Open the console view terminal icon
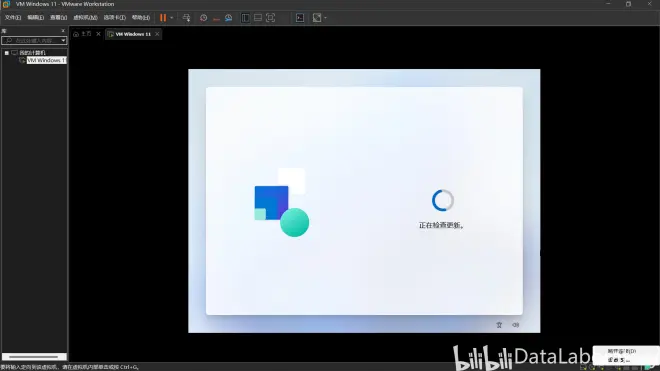The height and width of the screenshot is (371, 660). tap(300, 18)
